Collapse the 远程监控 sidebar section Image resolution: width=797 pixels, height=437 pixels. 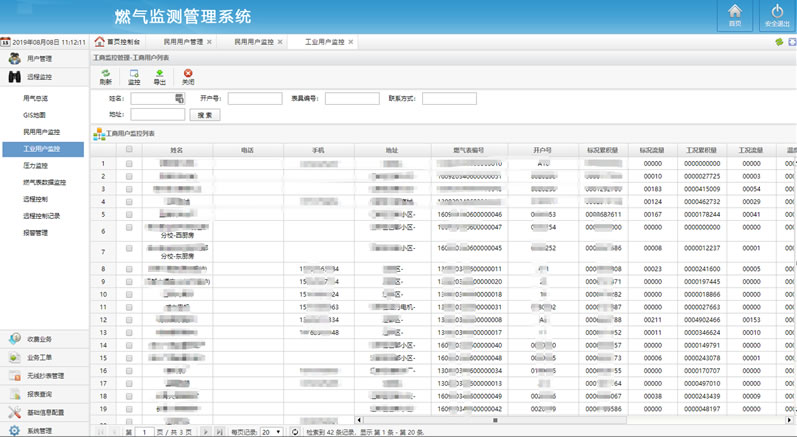(45, 77)
